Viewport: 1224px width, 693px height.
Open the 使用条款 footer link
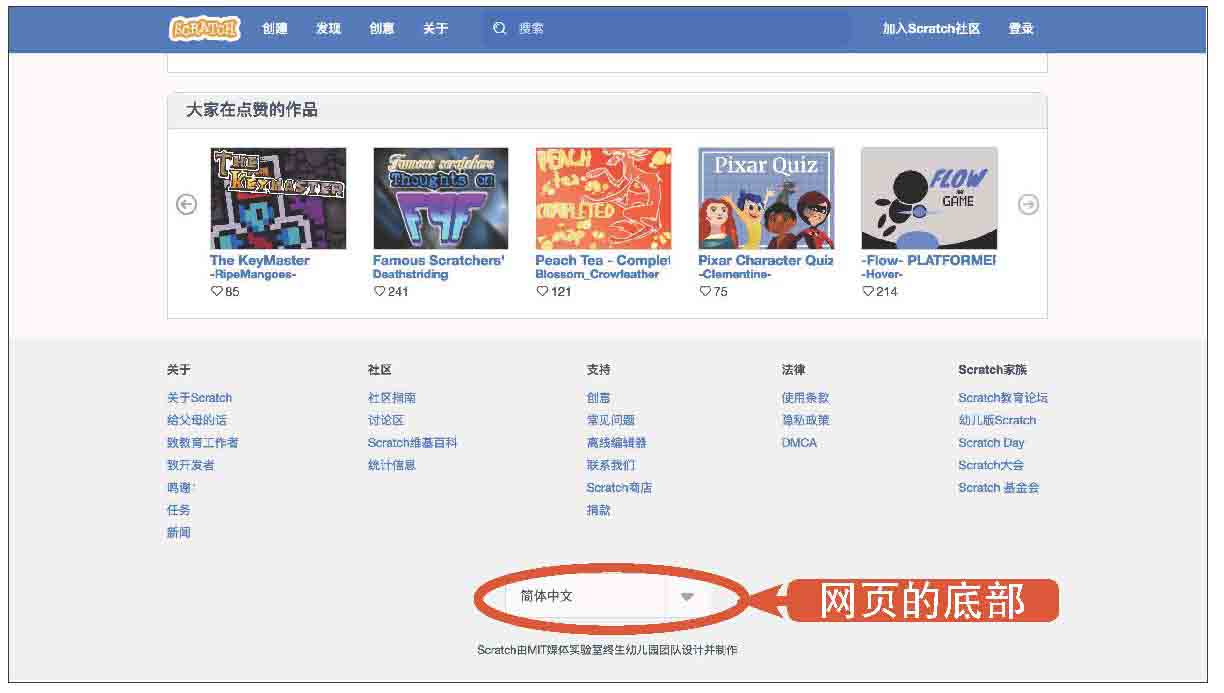806,398
